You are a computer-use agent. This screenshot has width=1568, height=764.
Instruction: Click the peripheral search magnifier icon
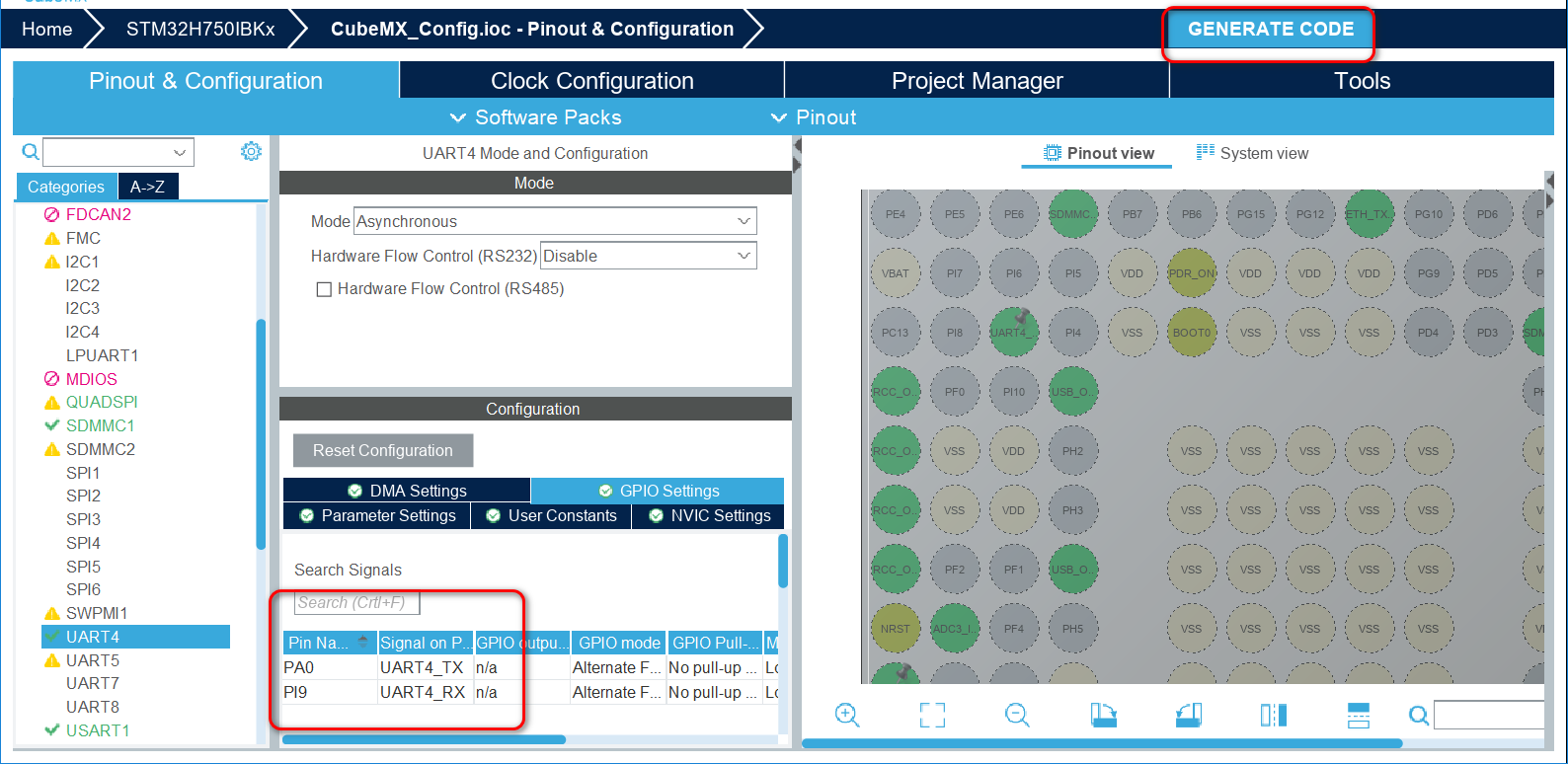[x=31, y=152]
